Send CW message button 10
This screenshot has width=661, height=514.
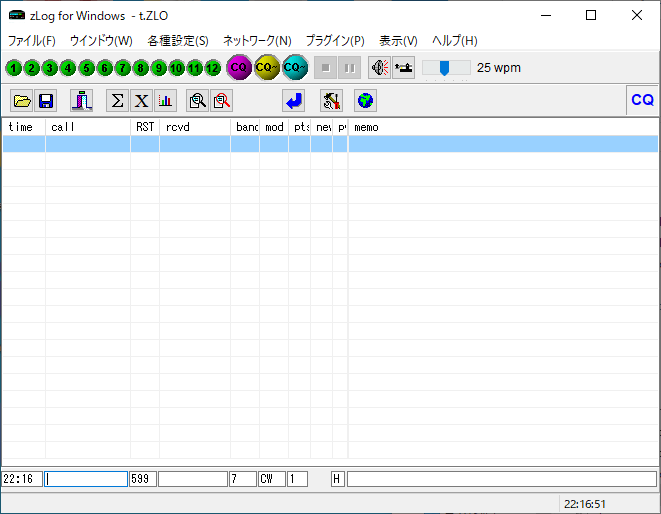177,68
